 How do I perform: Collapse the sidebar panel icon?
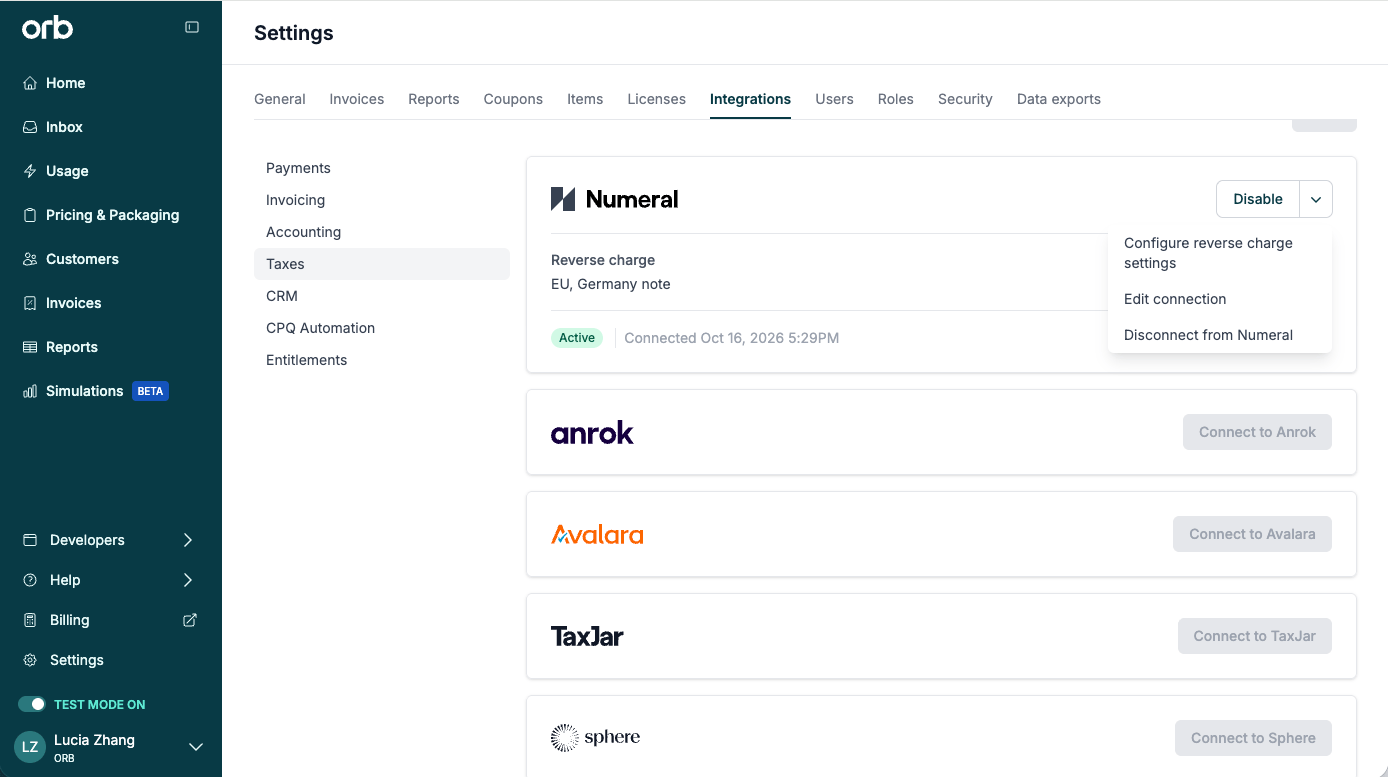192,27
